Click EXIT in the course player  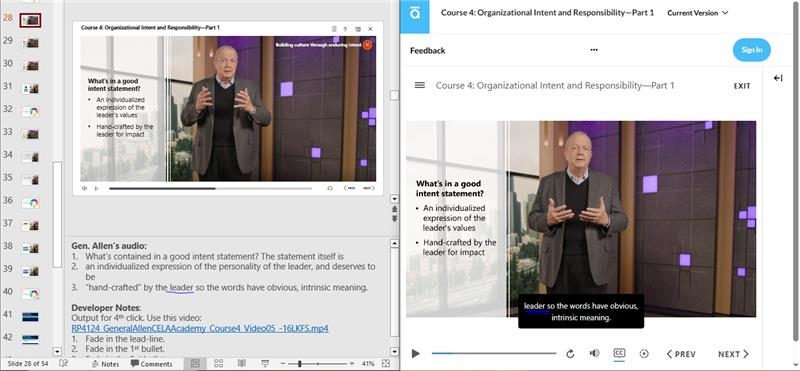742,86
